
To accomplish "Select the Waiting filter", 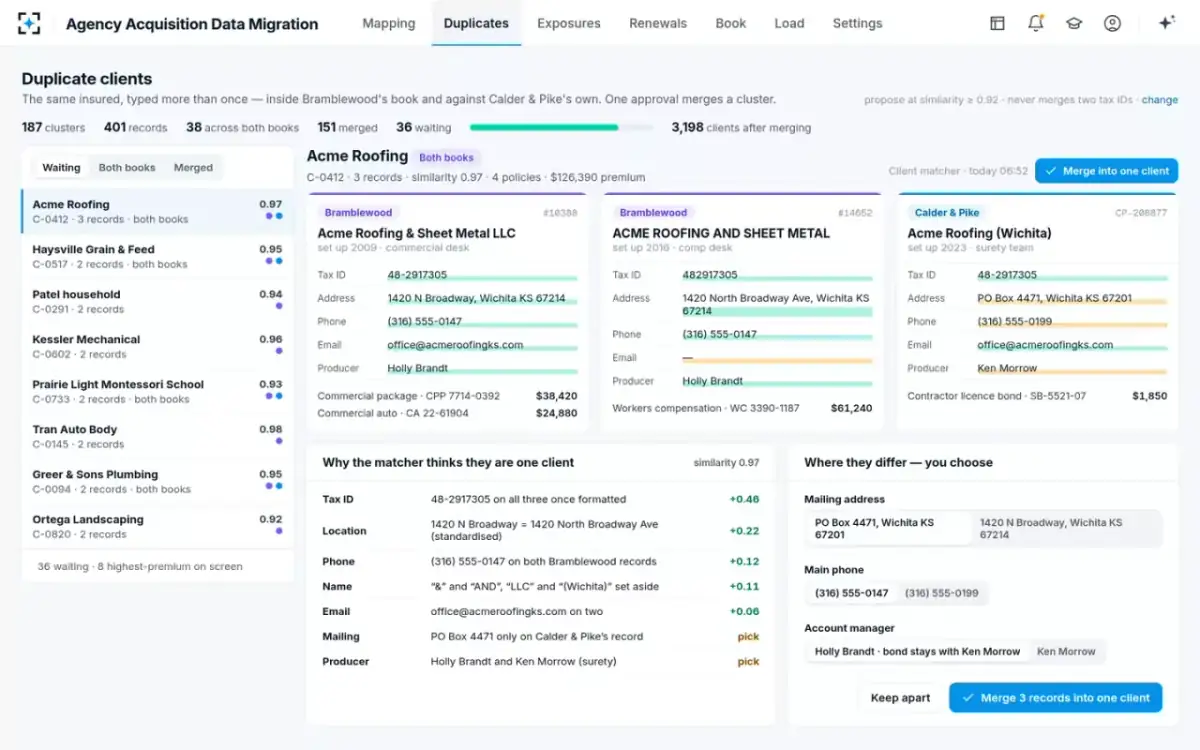I will pyautogui.click(x=61, y=168).
